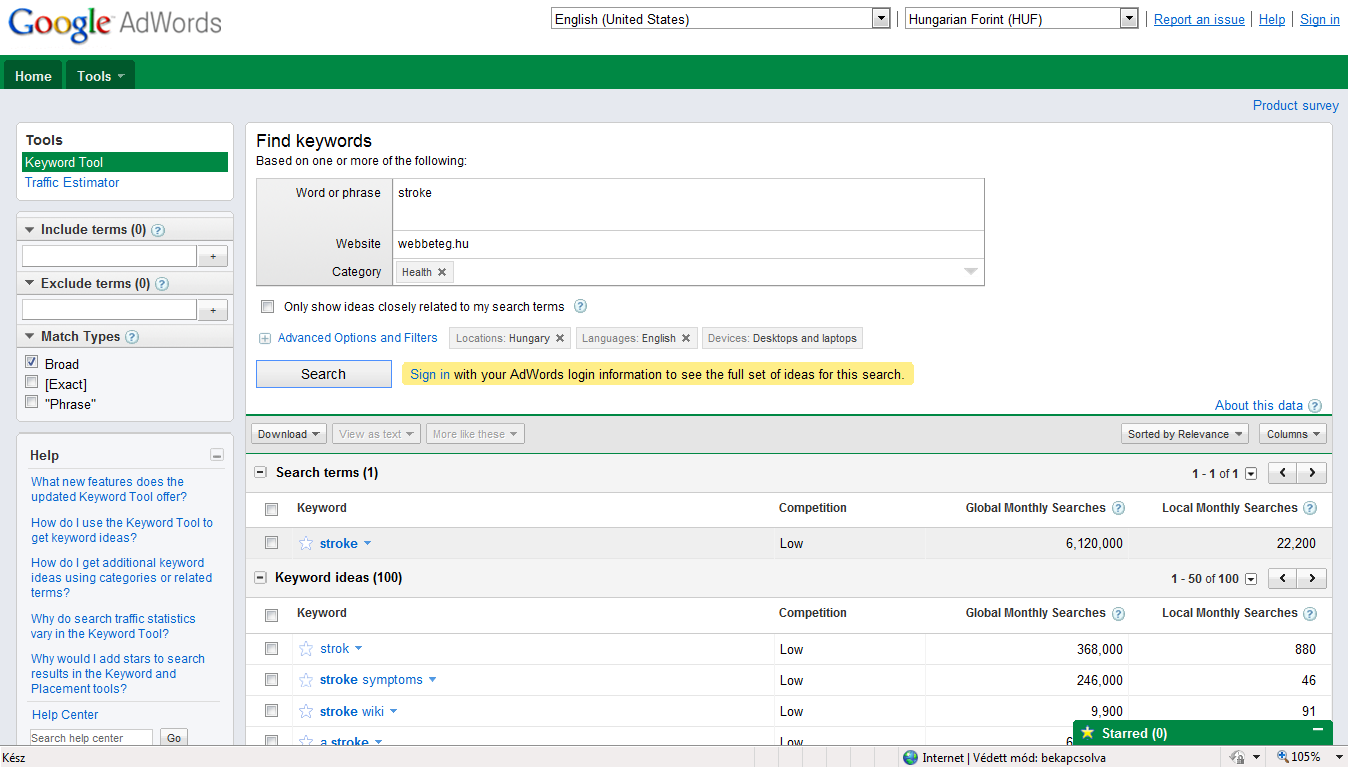
Task: Open help for closely related ideas option
Action: point(580,307)
